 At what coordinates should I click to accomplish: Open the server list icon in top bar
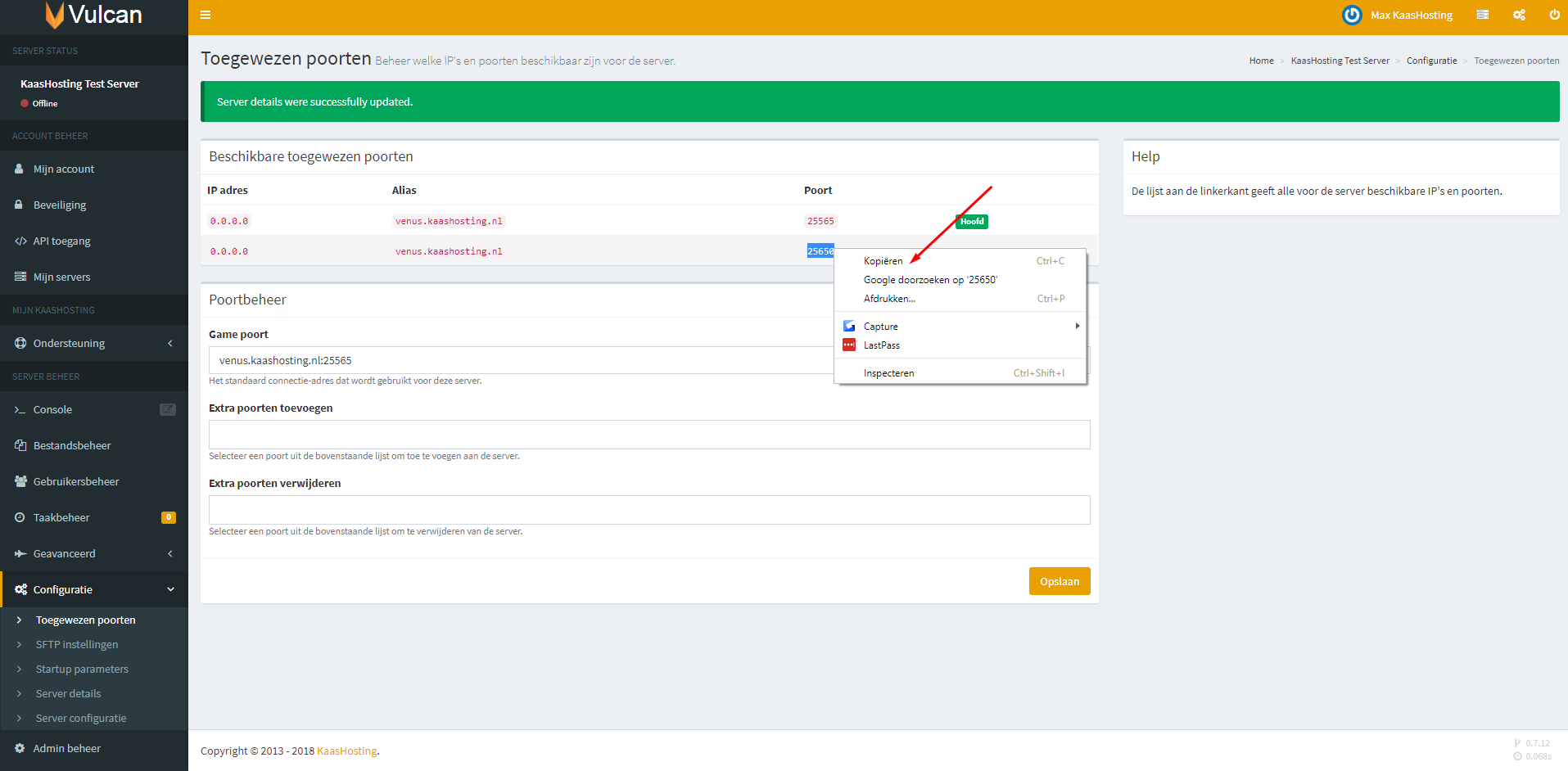coord(1482,15)
